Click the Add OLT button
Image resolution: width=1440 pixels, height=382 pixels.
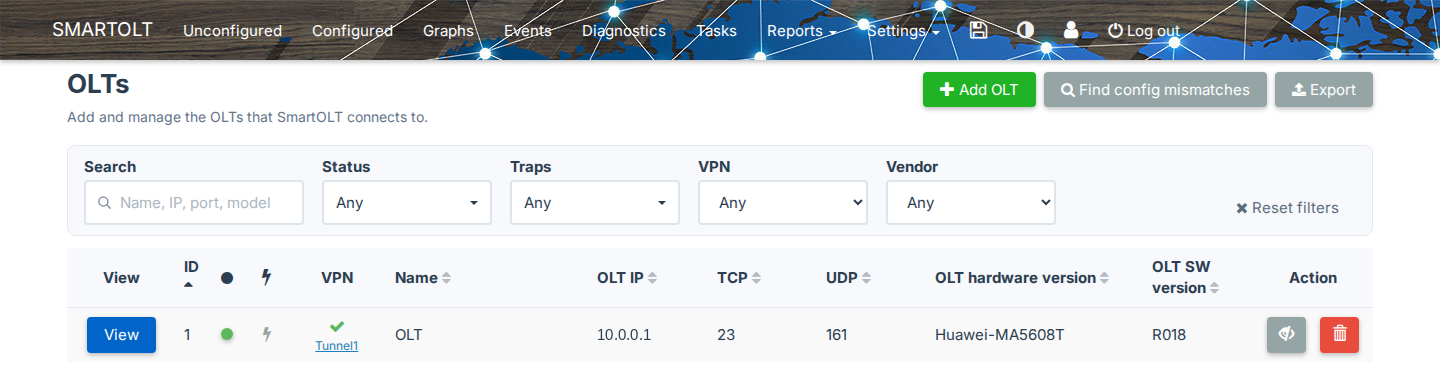point(979,89)
